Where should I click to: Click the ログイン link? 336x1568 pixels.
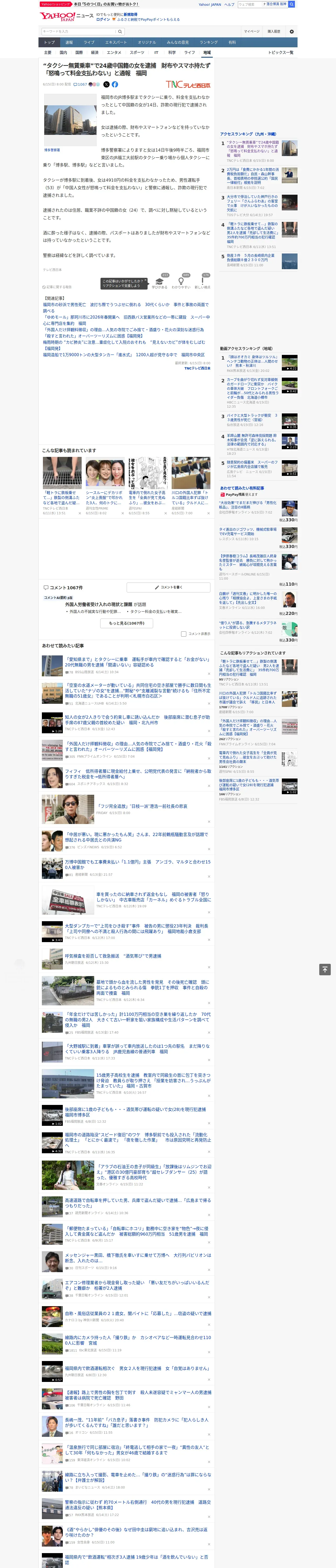coord(103,20)
